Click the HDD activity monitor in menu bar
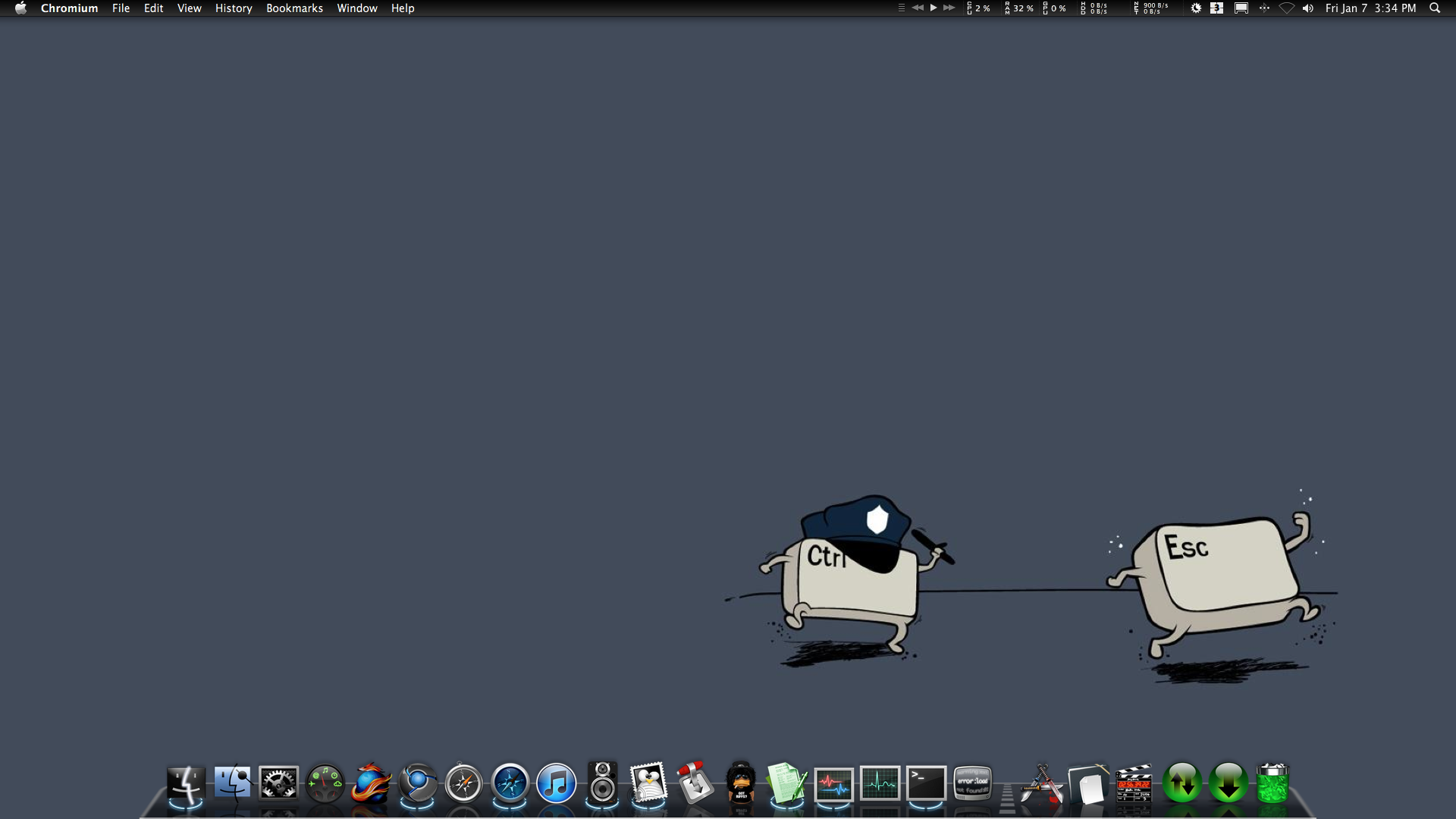 1094,8
